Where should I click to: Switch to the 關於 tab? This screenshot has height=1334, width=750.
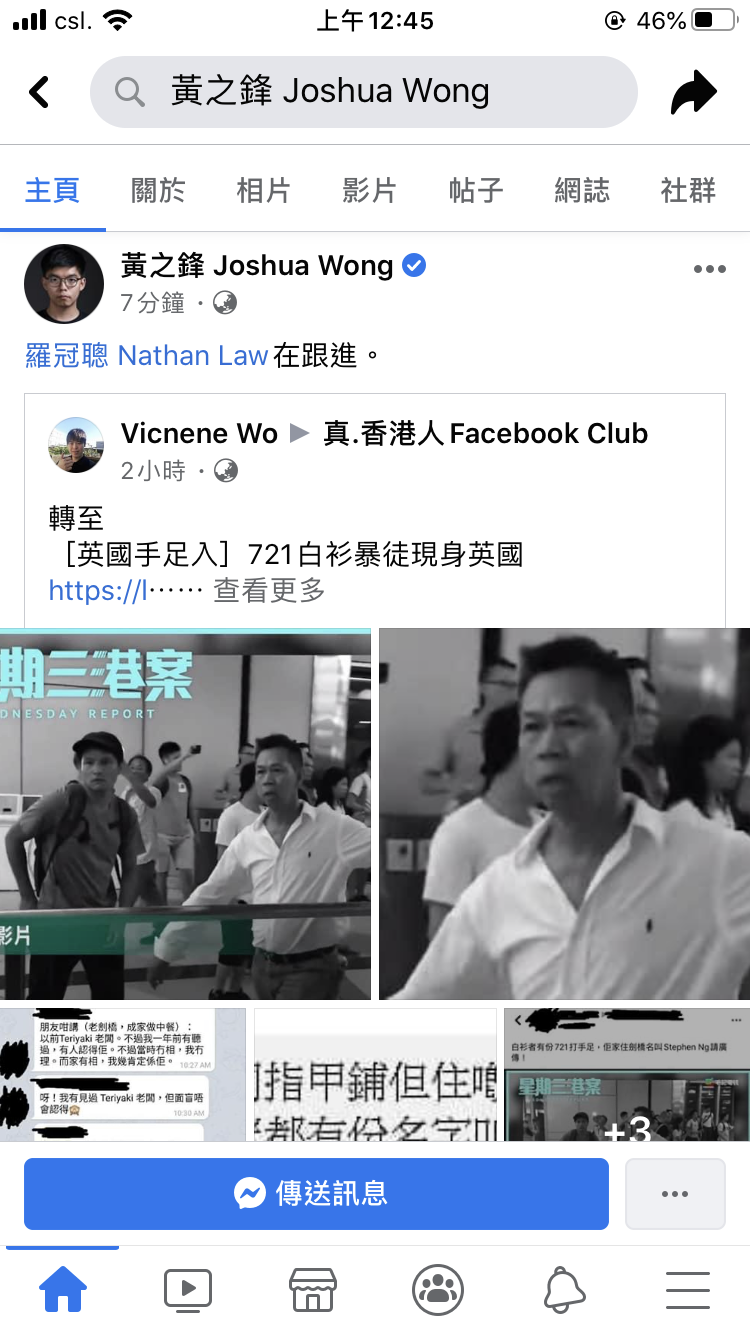click(158, 190)
